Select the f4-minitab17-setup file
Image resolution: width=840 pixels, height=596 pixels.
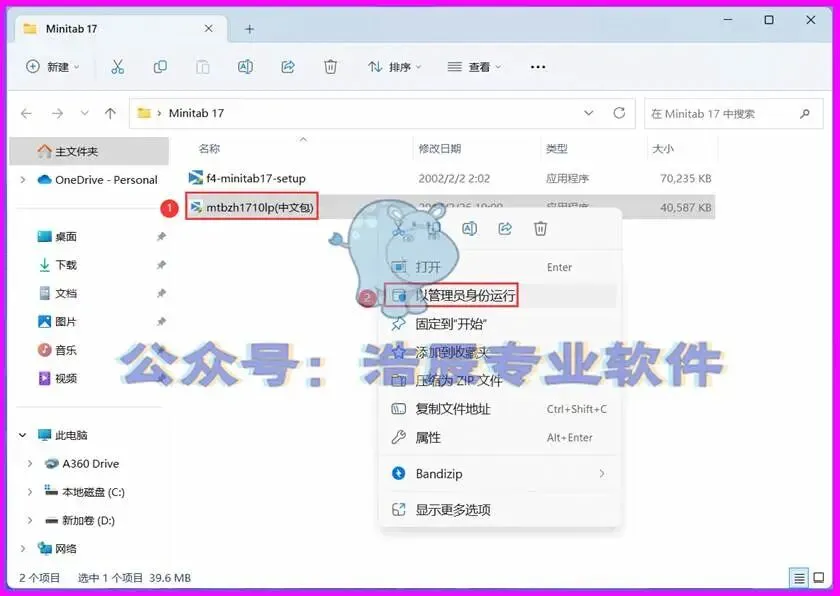tap(248, 178)
